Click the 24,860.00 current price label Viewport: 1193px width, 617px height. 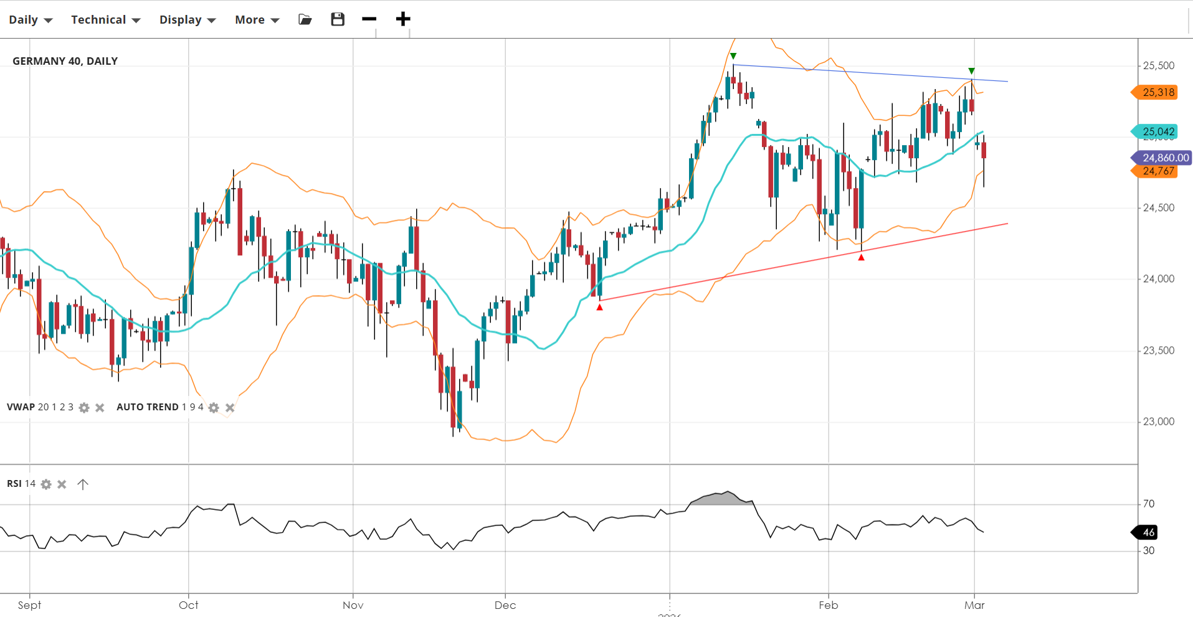click(1162, 158)
